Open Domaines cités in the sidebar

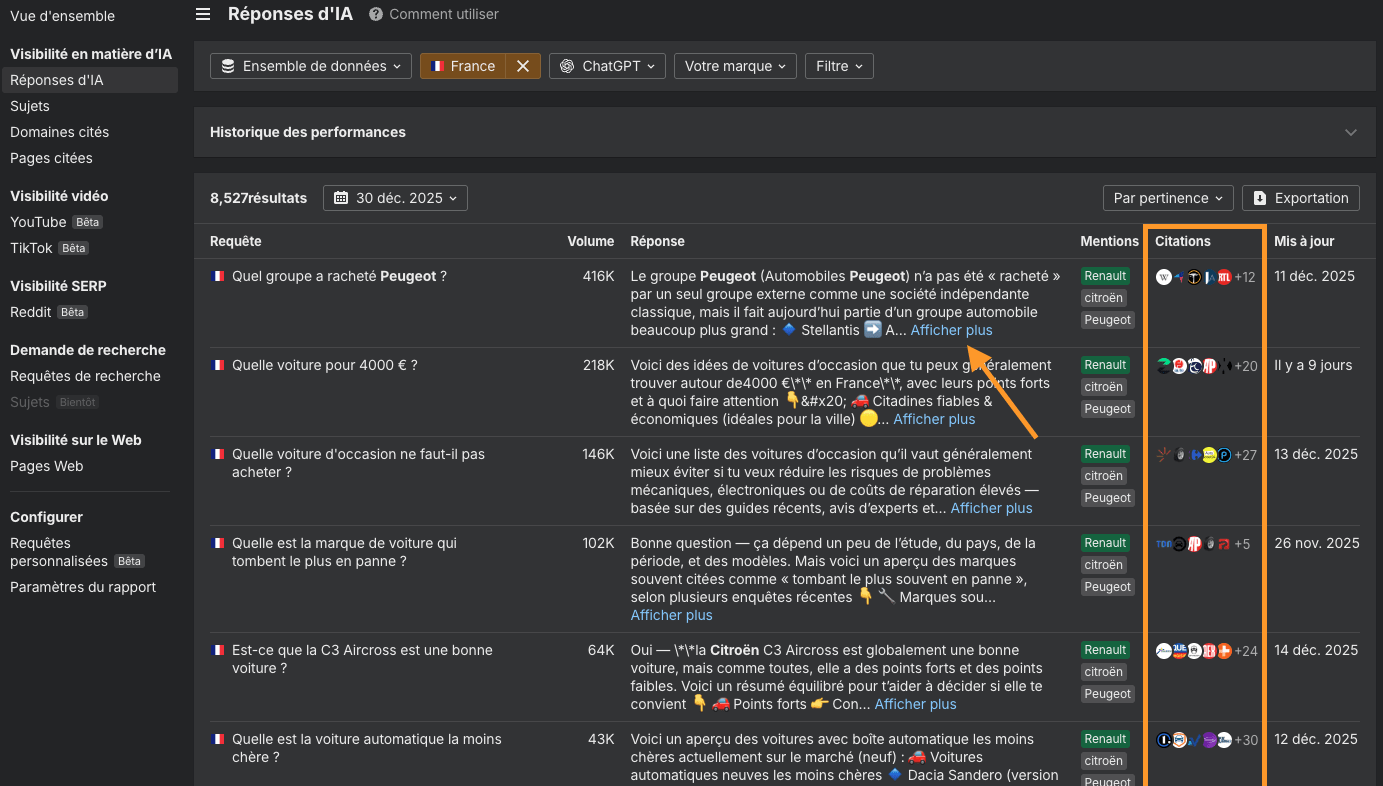59,132
